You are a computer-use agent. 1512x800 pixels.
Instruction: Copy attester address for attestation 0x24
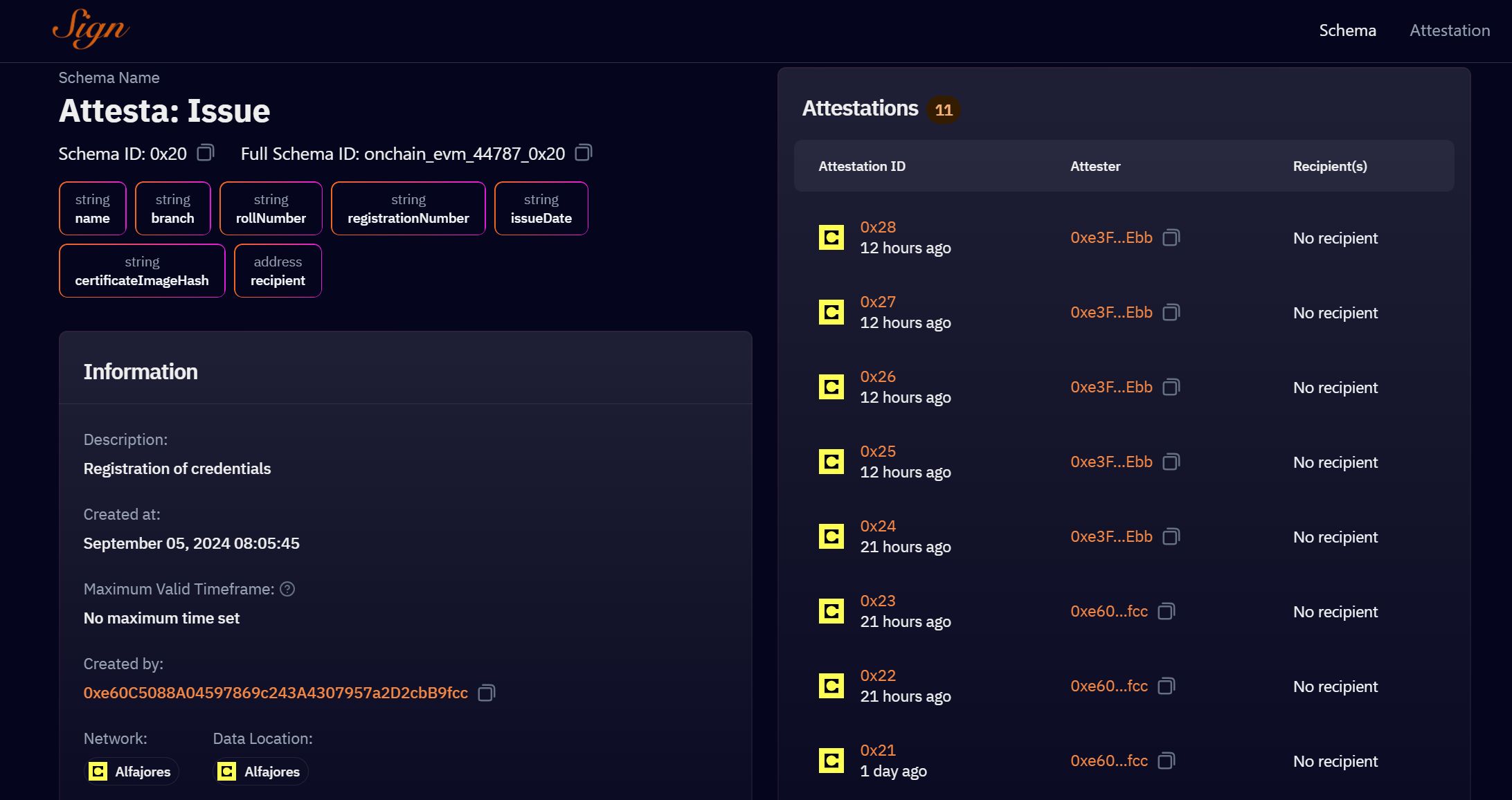click(x=1171, y=536)
